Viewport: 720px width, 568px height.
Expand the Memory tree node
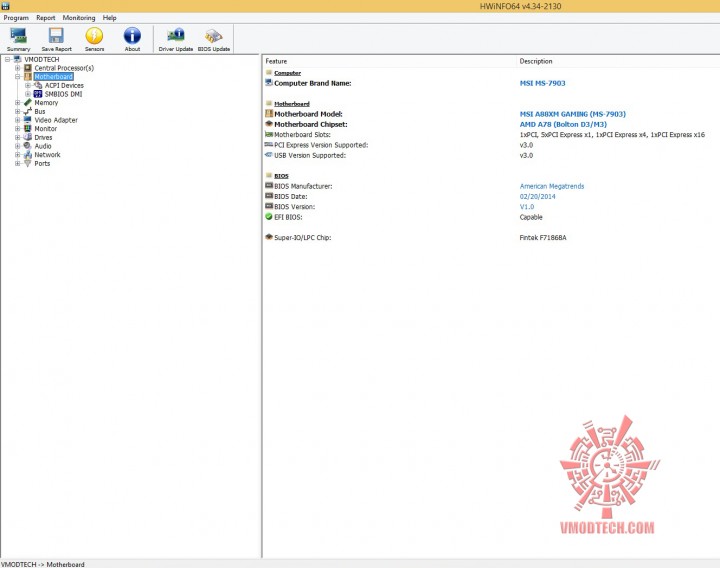coord(17,103)
